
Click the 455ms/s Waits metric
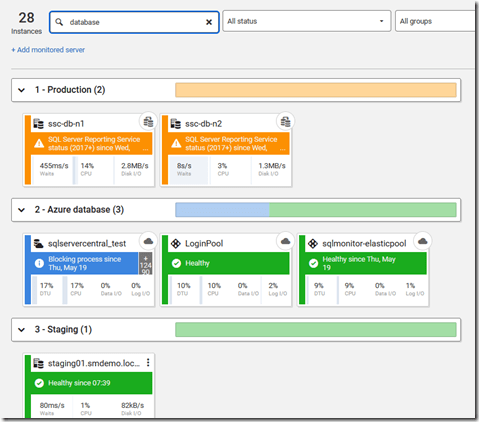point(53,169)
